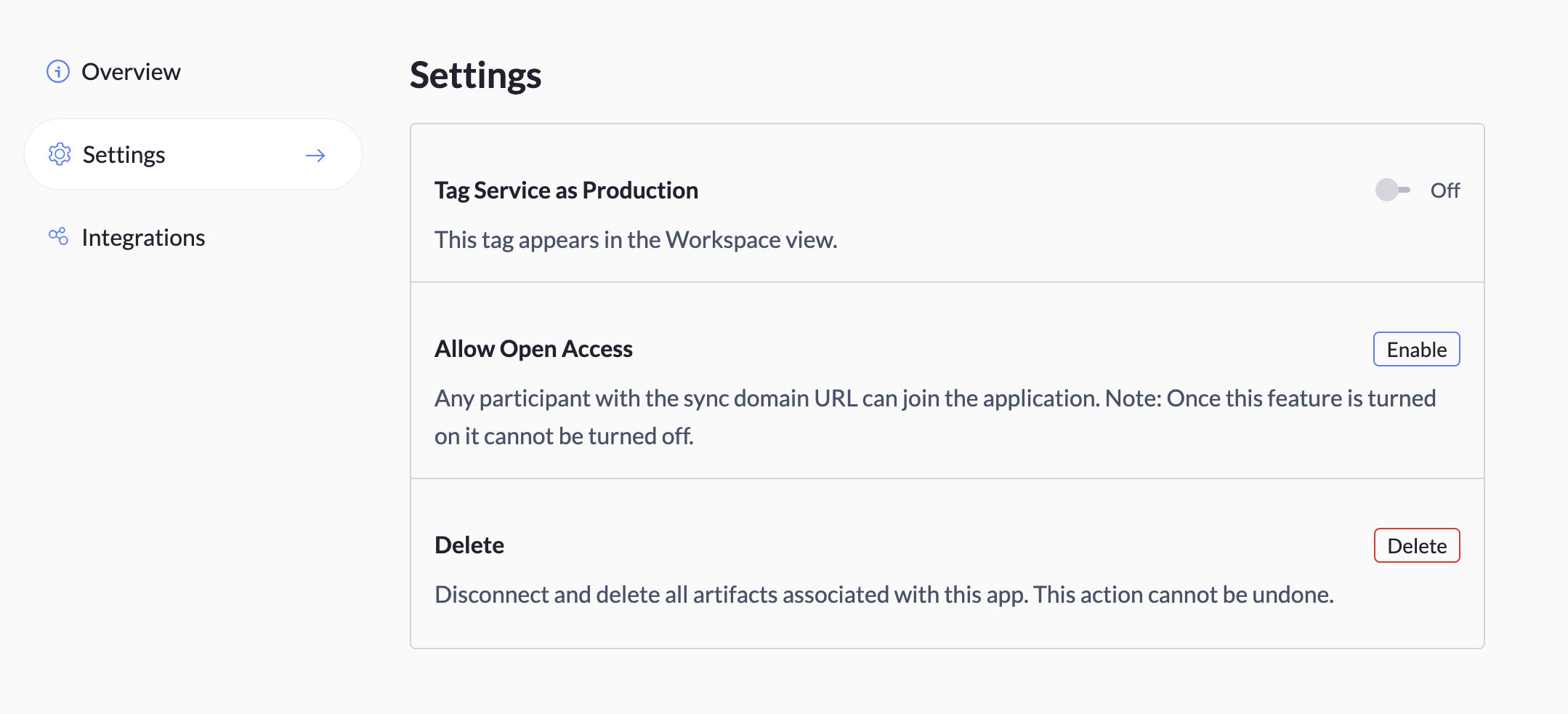Enable Allow Open Access
The width and height of the screenshot is (1568, 714).
tap(1415, 349)
